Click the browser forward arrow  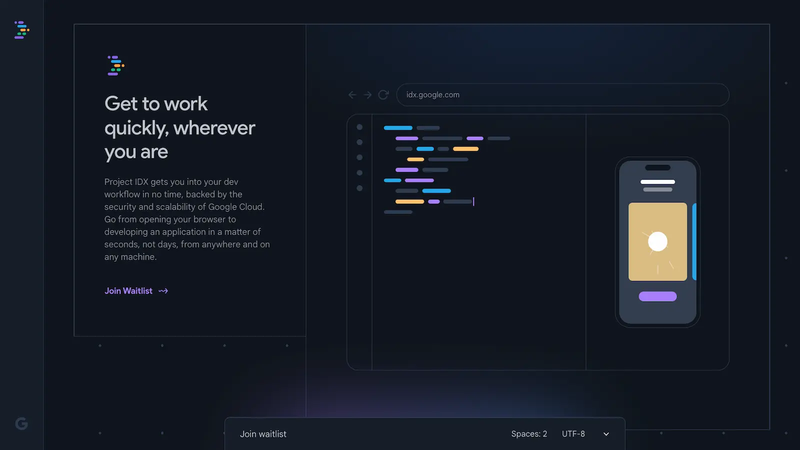[x=367, y=95]
